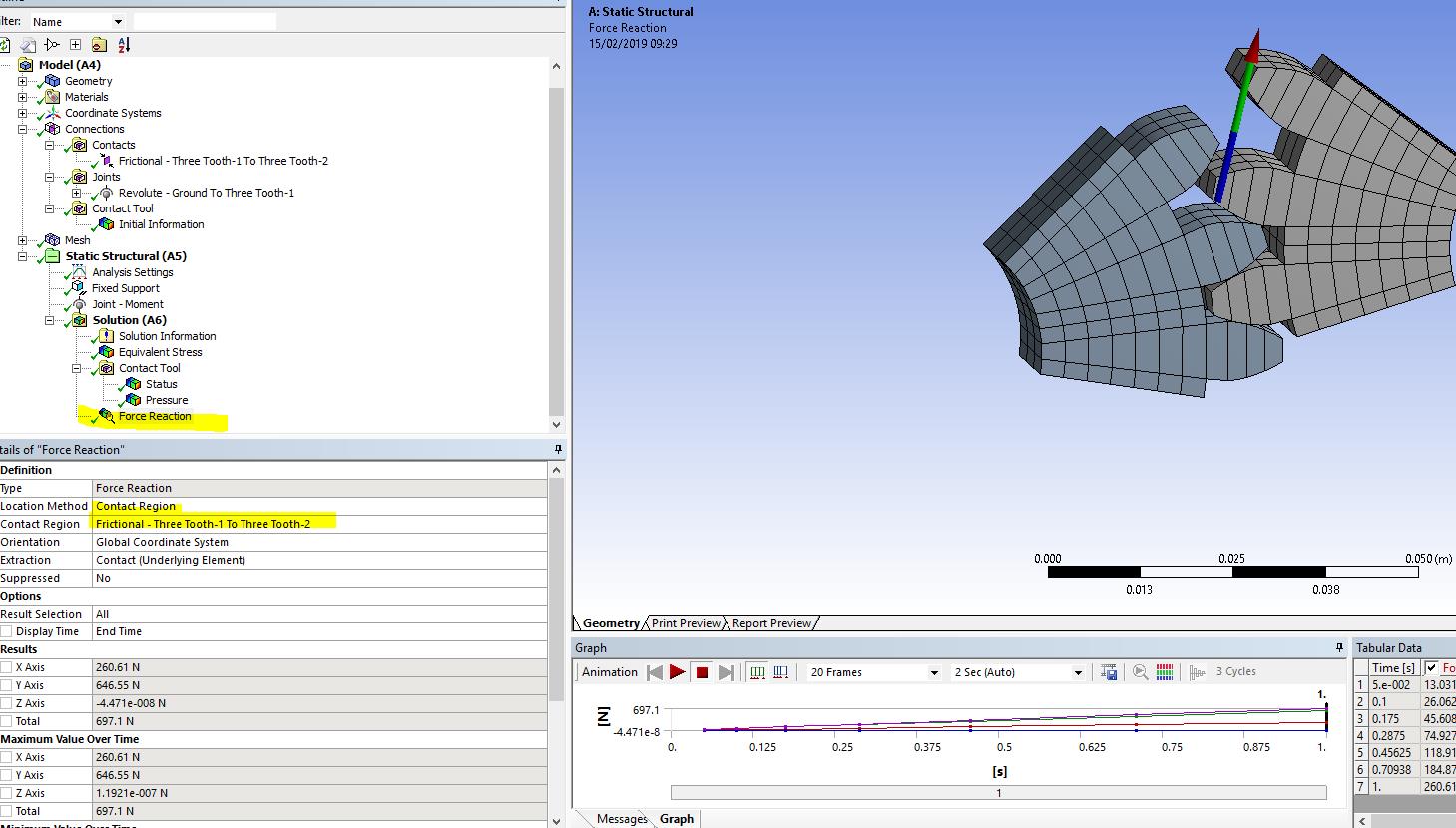Open the Revolute - Ground To Three Tooth-1 joint
The image size is (1456, 828).
tap(207, 193)
